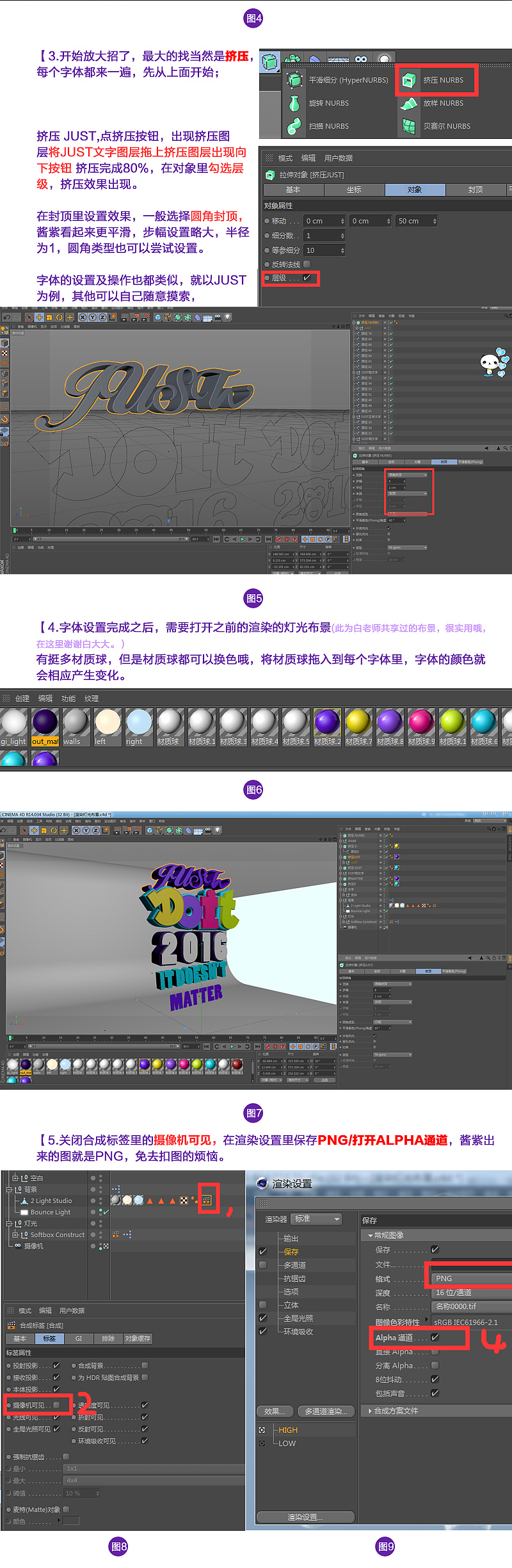Click the light bulb toolbar icon
Image resolution: width=512 pixels, height=1568 pixels.
383,60
